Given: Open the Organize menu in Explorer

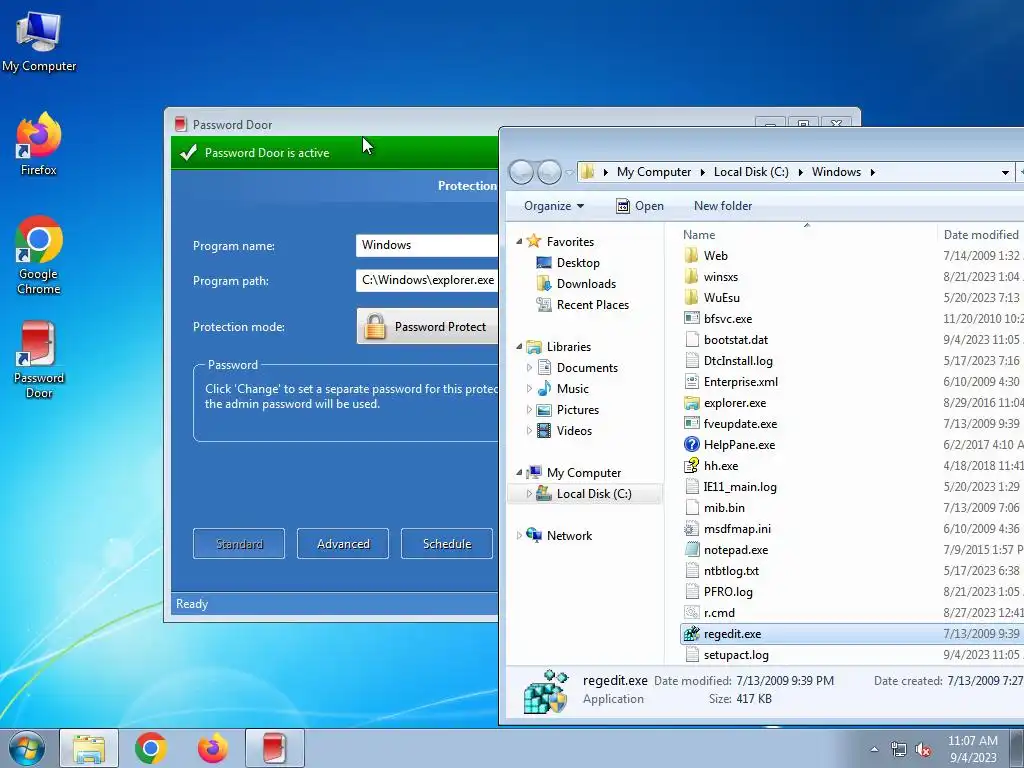Looking at the screenshot, I should [x=554, y=206].
